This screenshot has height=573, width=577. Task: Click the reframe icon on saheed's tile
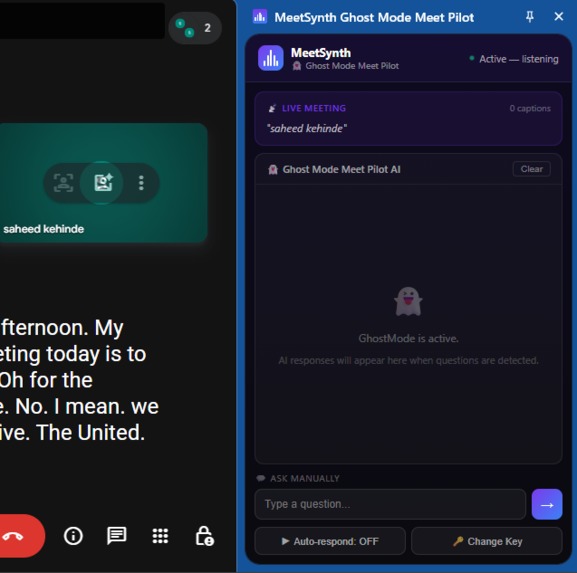64,183
